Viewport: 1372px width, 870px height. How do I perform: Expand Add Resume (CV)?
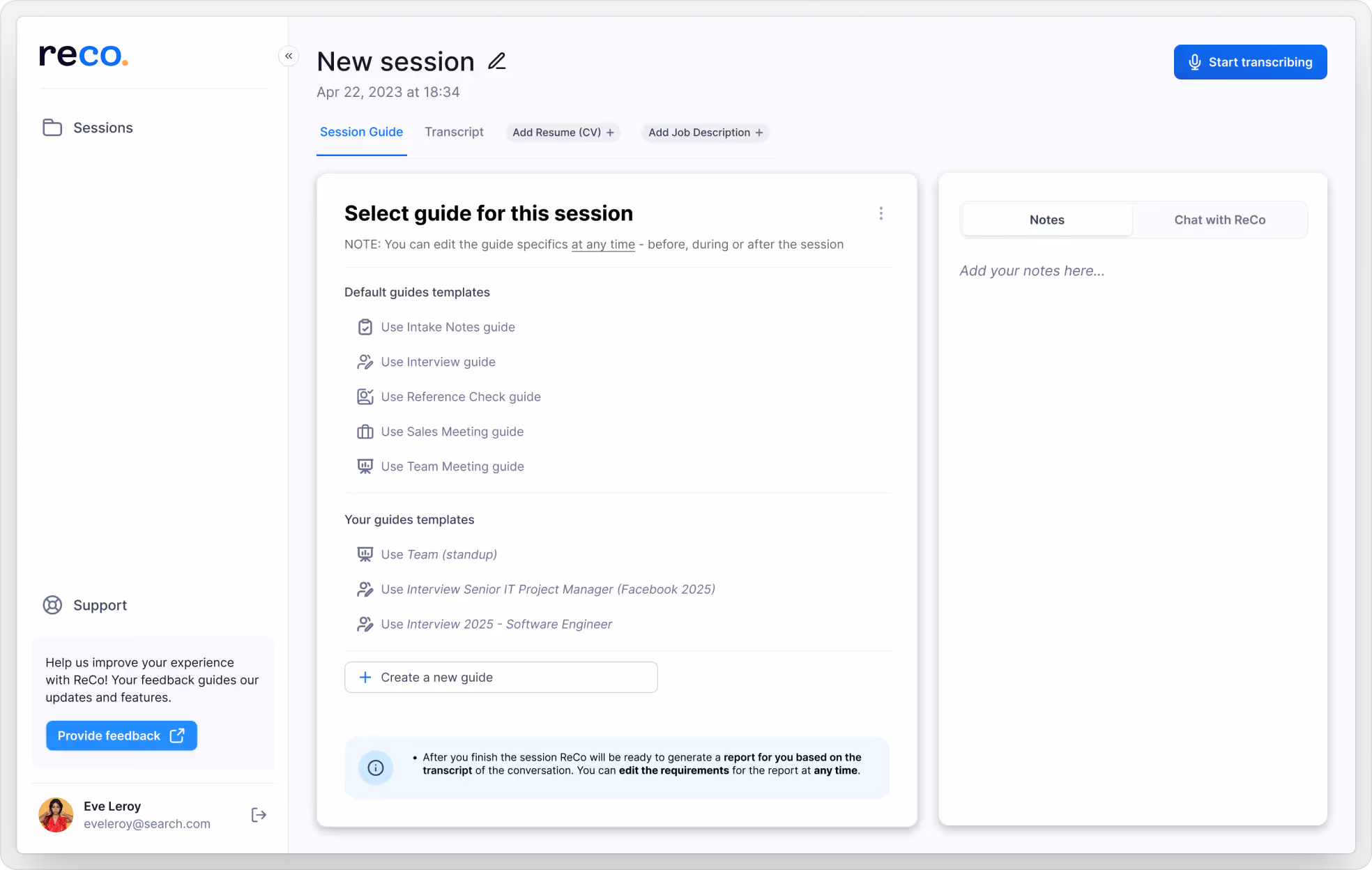click(563, 132)
